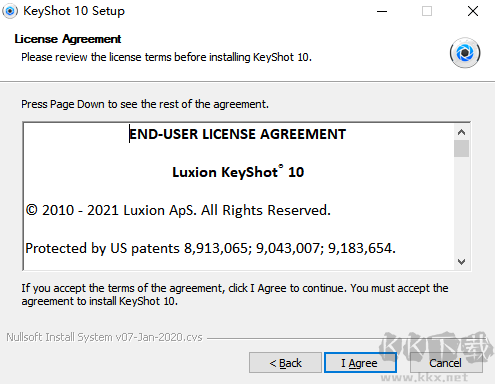Click the License Agreement header title

(68, 39)
